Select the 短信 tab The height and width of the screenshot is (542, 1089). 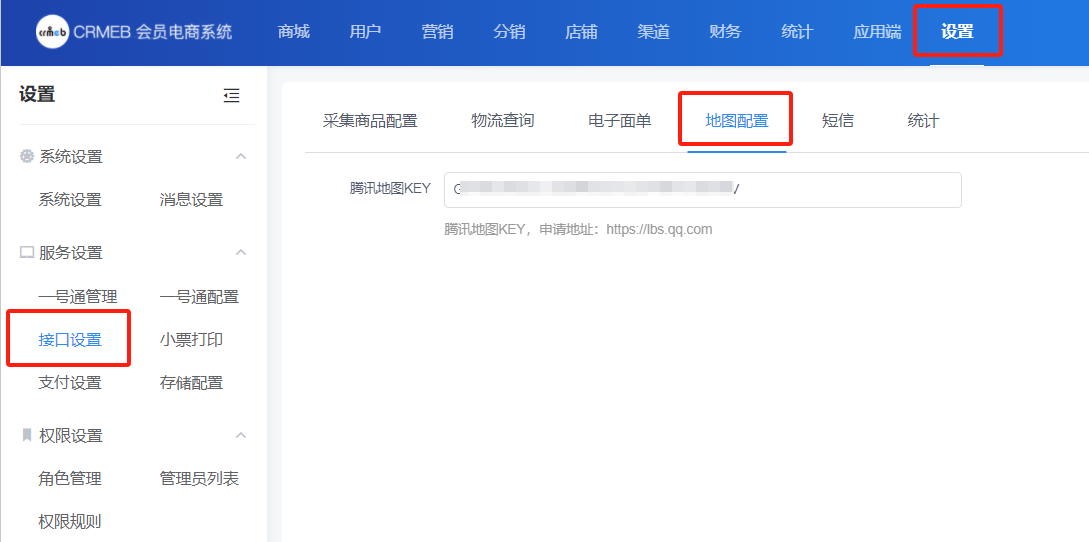(x=837, y=121)
